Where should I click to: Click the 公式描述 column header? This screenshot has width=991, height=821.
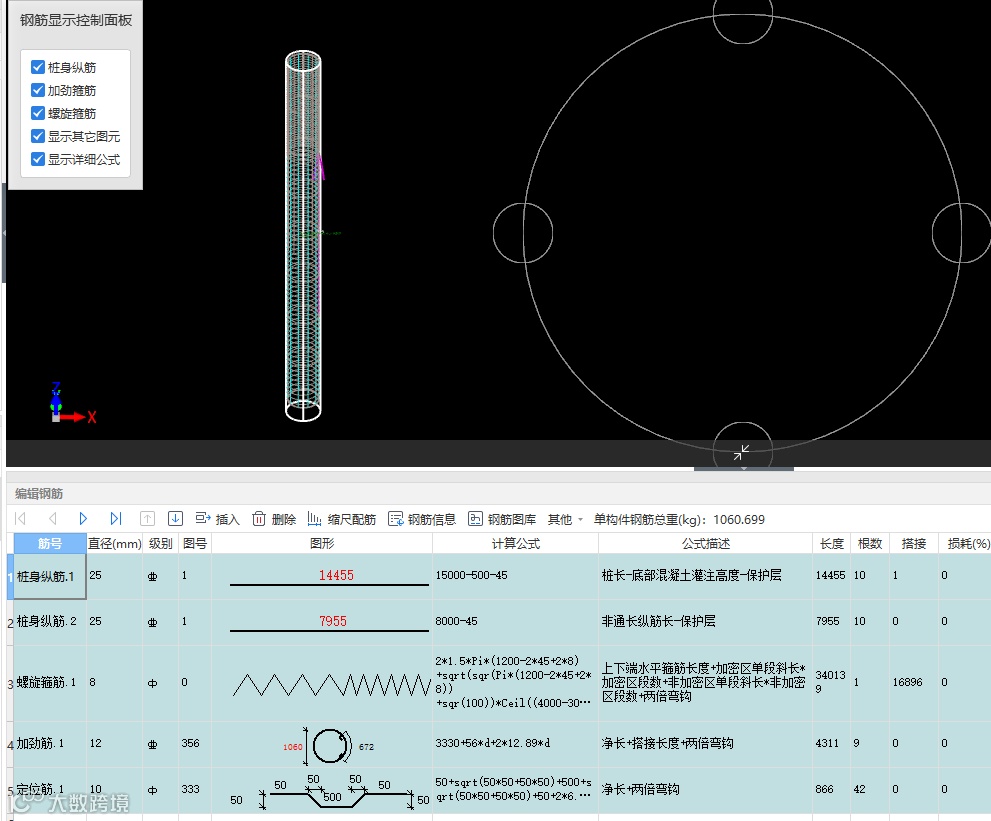[x=705, y=544]
